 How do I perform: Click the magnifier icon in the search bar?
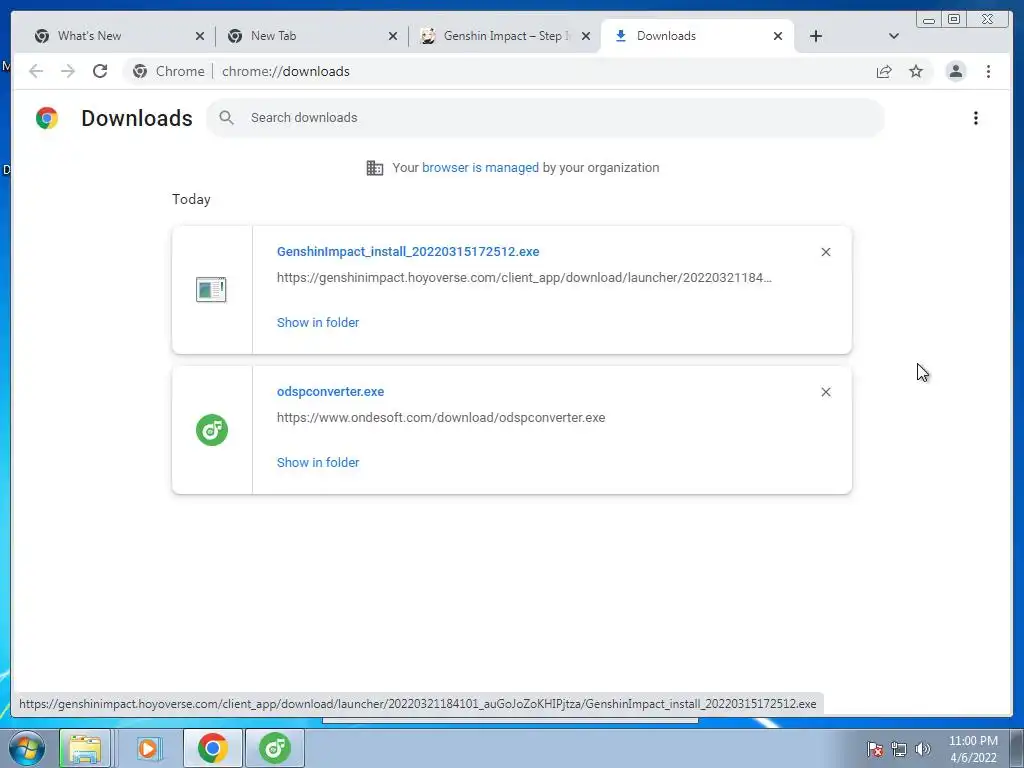(227, 118)
